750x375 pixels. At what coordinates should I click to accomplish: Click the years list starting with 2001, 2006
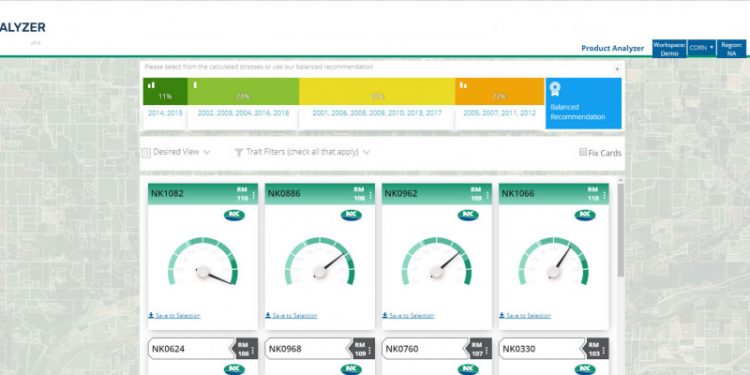(377, 113)
